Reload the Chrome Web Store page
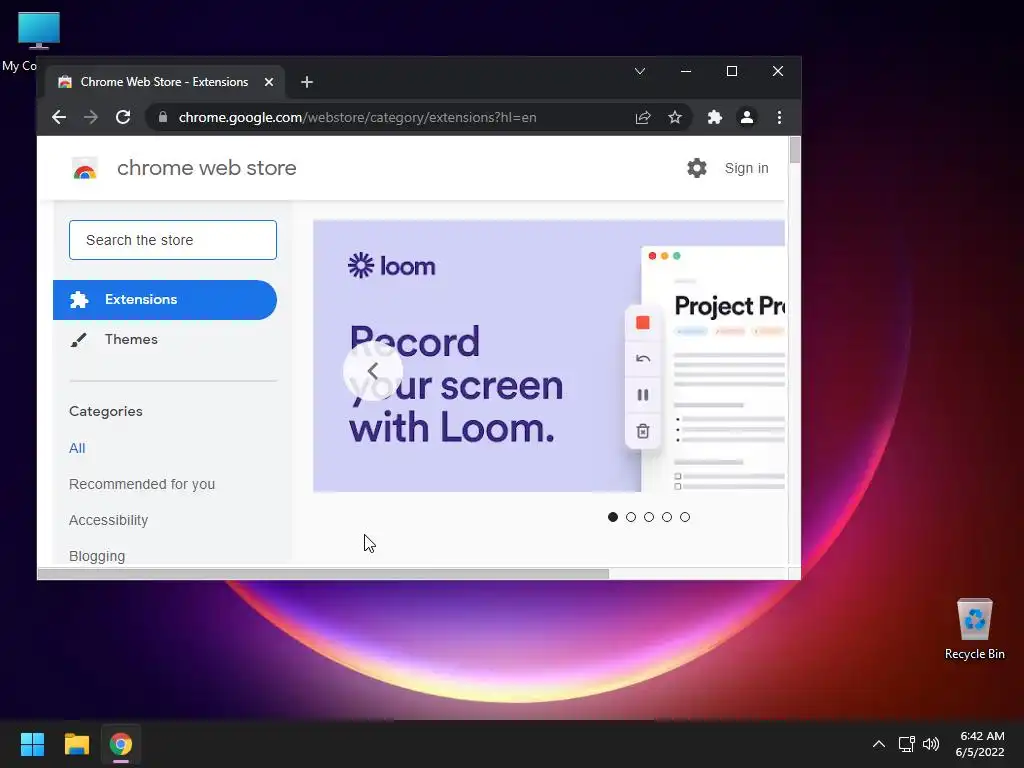This screenshot has height=768, width=1024. coord(123,118)
